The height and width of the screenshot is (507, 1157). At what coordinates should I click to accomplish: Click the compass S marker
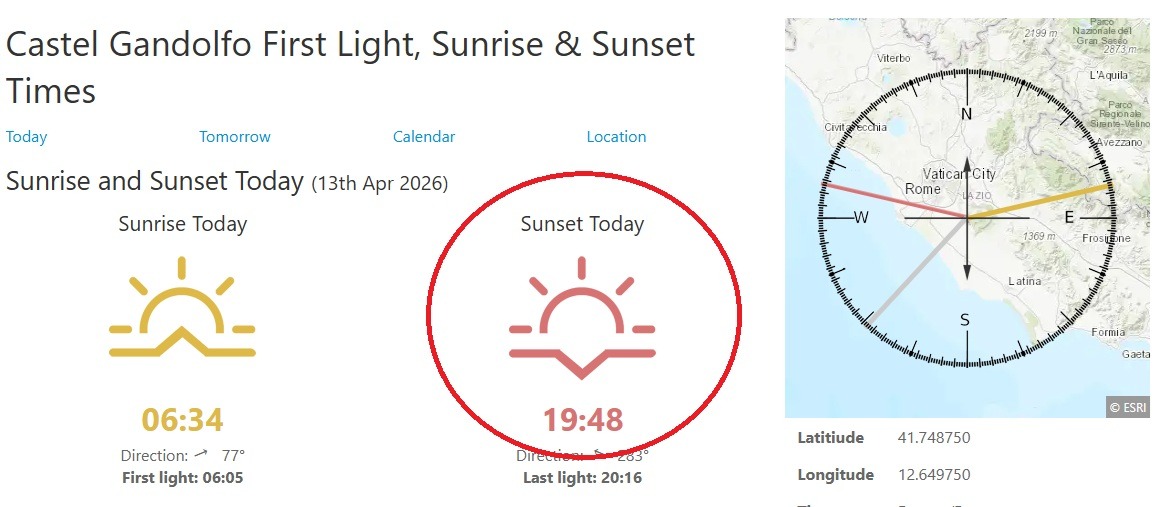965,320
